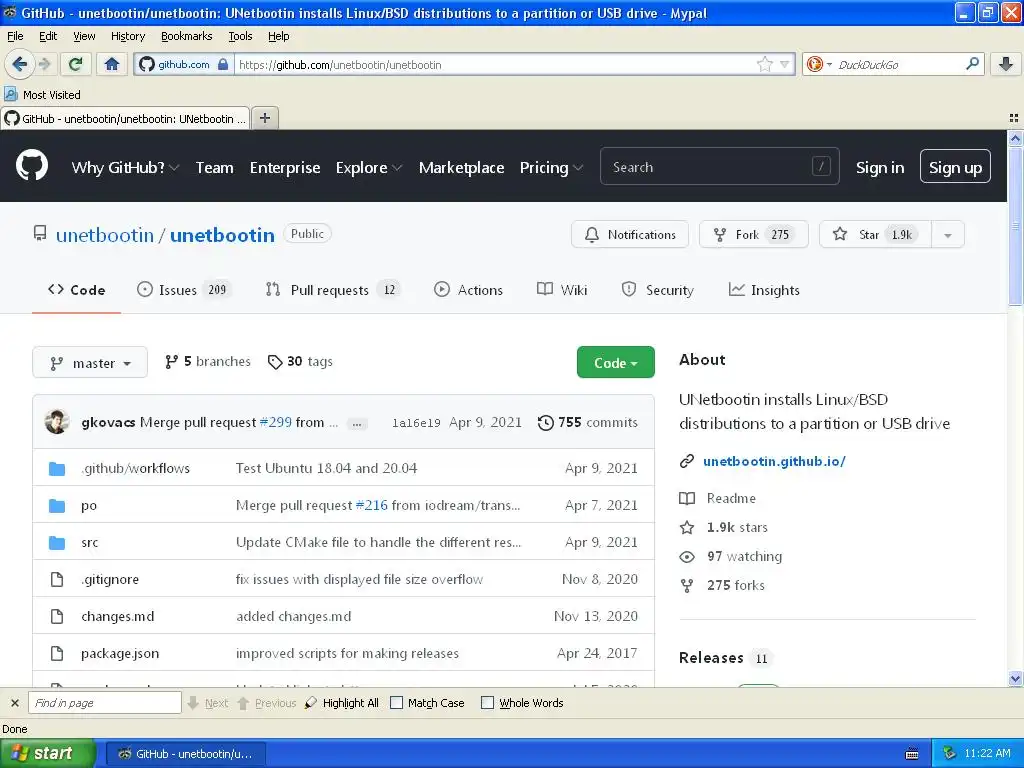Open the master branch dropdown
1024x768 pixels.
(90, 362)
